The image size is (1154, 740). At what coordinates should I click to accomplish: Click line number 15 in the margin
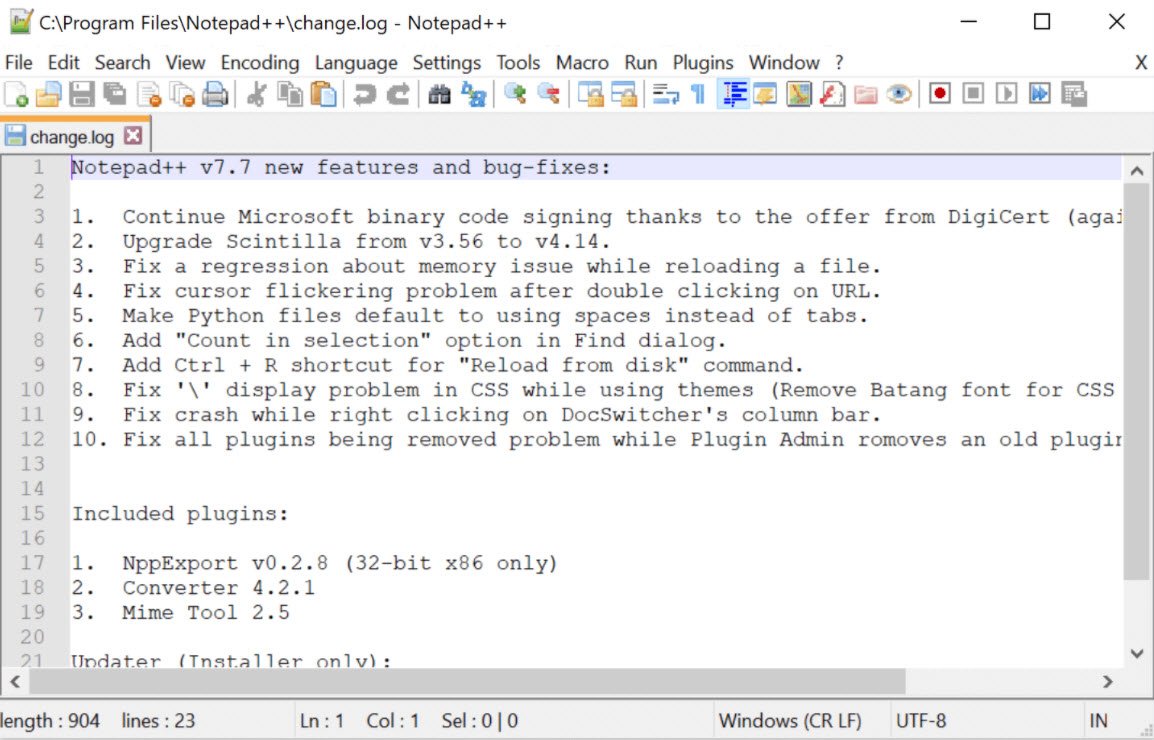(x=32, y=513)
